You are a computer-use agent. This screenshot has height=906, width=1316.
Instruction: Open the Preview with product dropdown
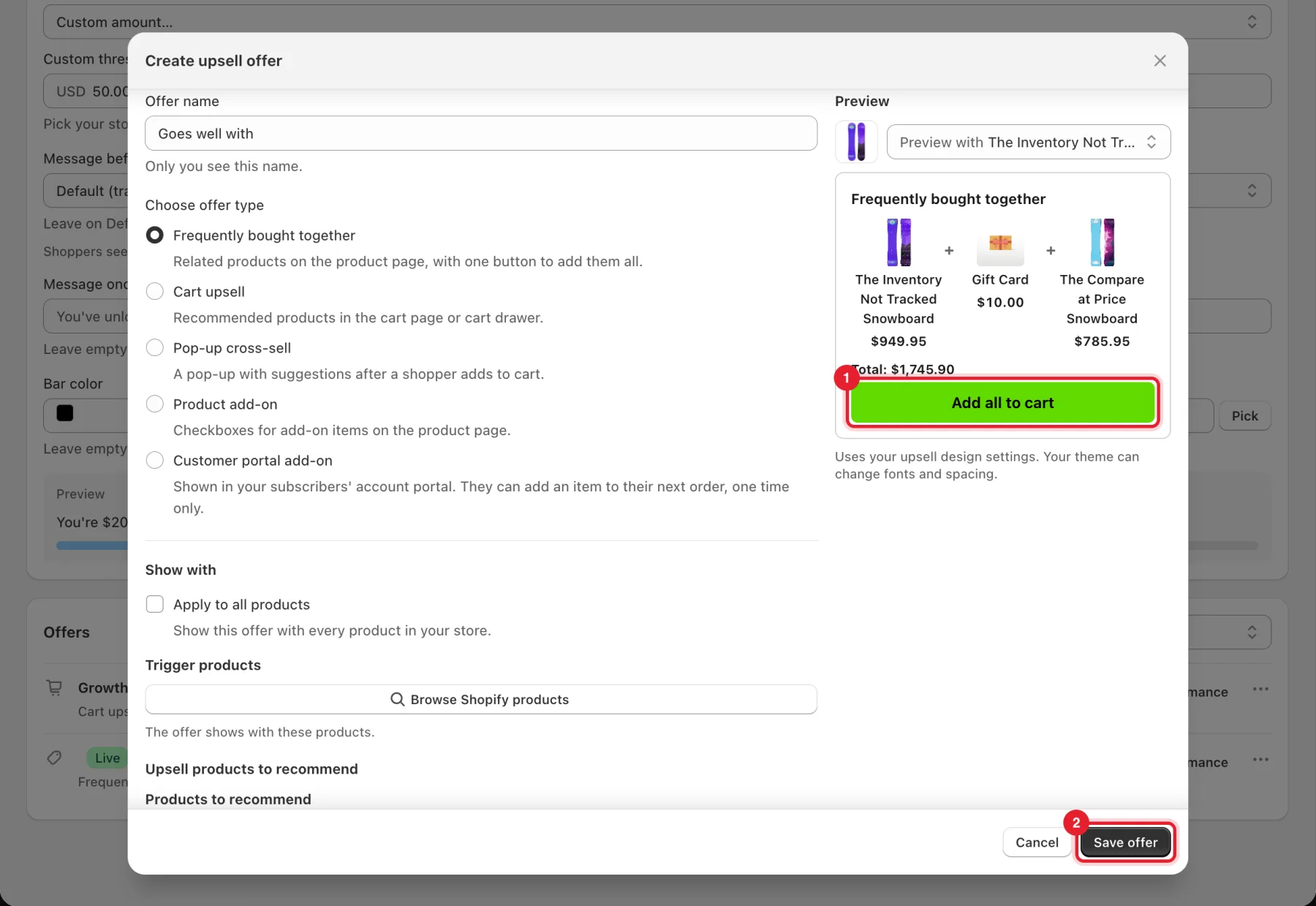1029,142
